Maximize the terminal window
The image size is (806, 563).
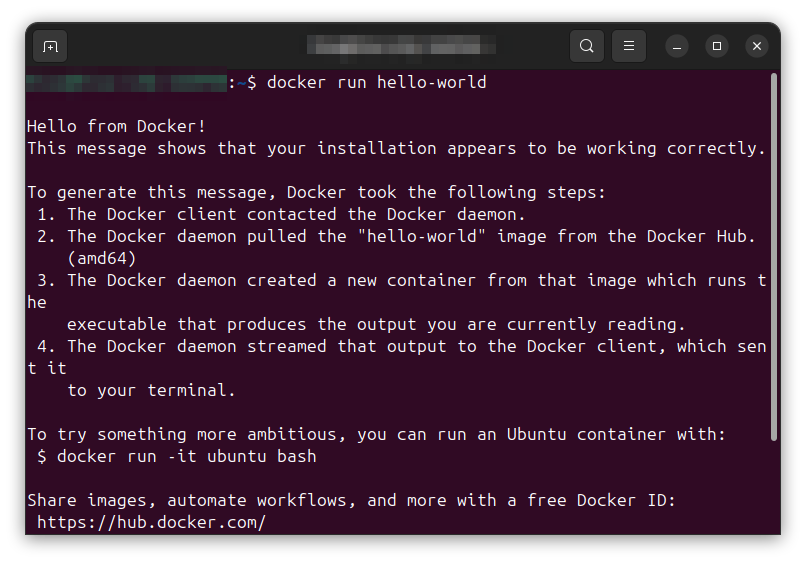coord(717,46)
